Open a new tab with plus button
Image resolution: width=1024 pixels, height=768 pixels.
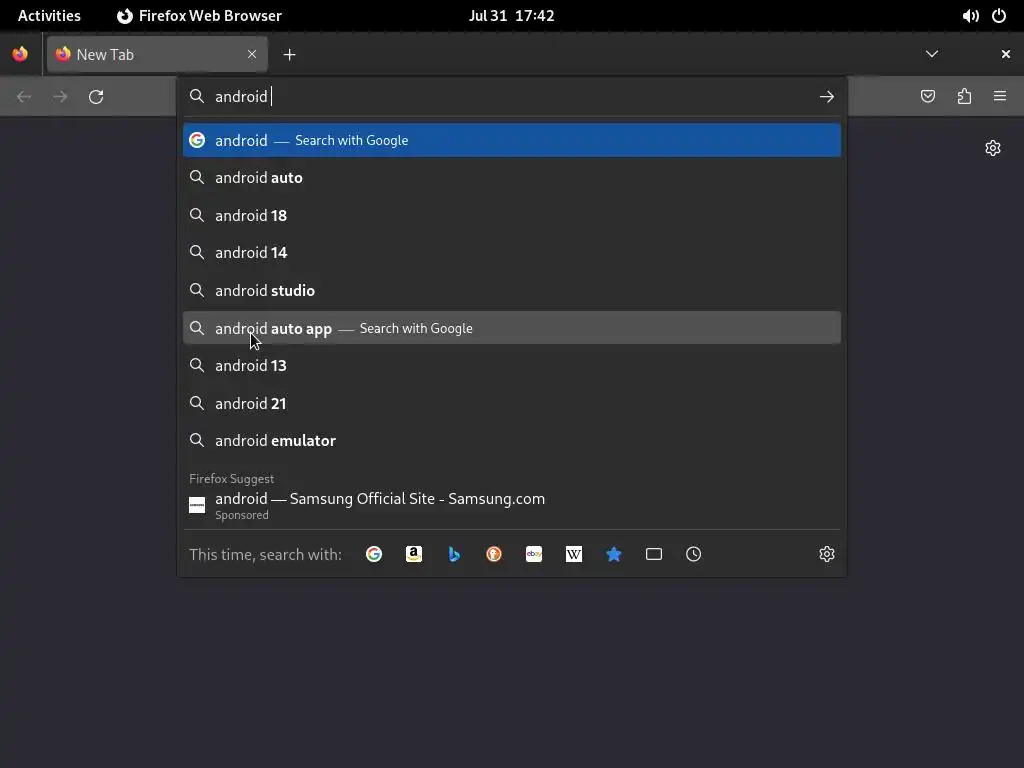[289, 55]
